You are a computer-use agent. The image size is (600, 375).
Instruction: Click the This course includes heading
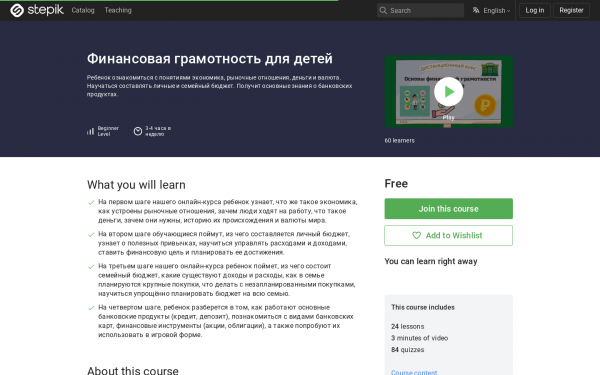423,307
